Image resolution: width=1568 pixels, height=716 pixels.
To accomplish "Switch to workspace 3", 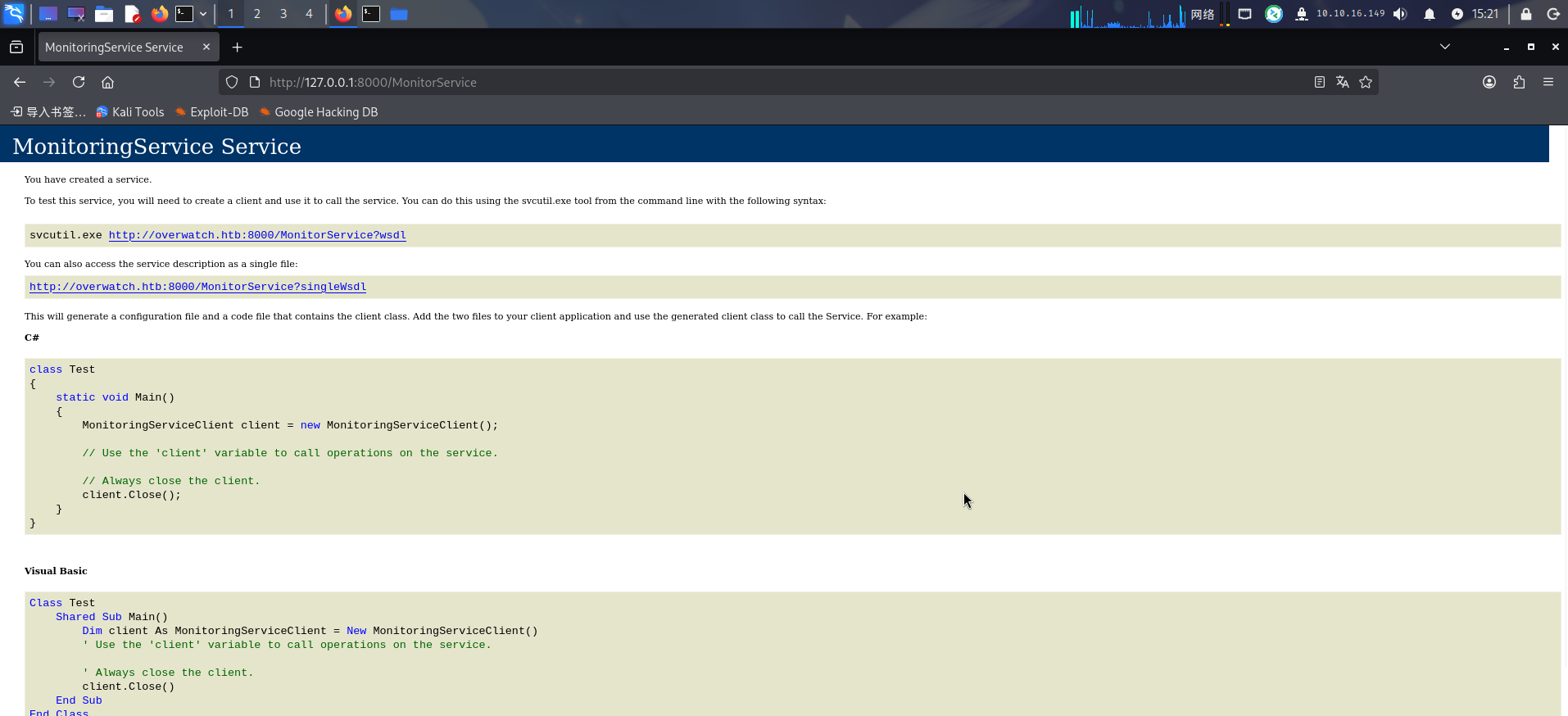I will click(x=283, y=14).
